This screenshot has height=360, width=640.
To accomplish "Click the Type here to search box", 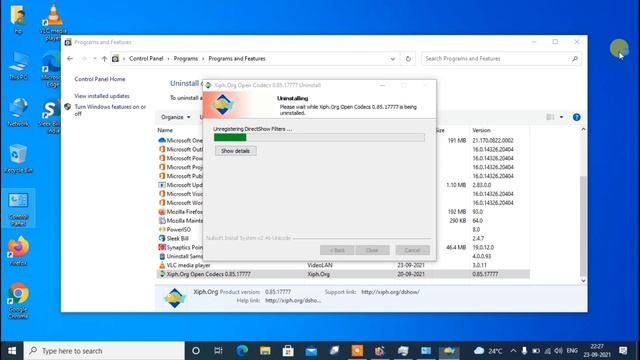I will (104, 351).
